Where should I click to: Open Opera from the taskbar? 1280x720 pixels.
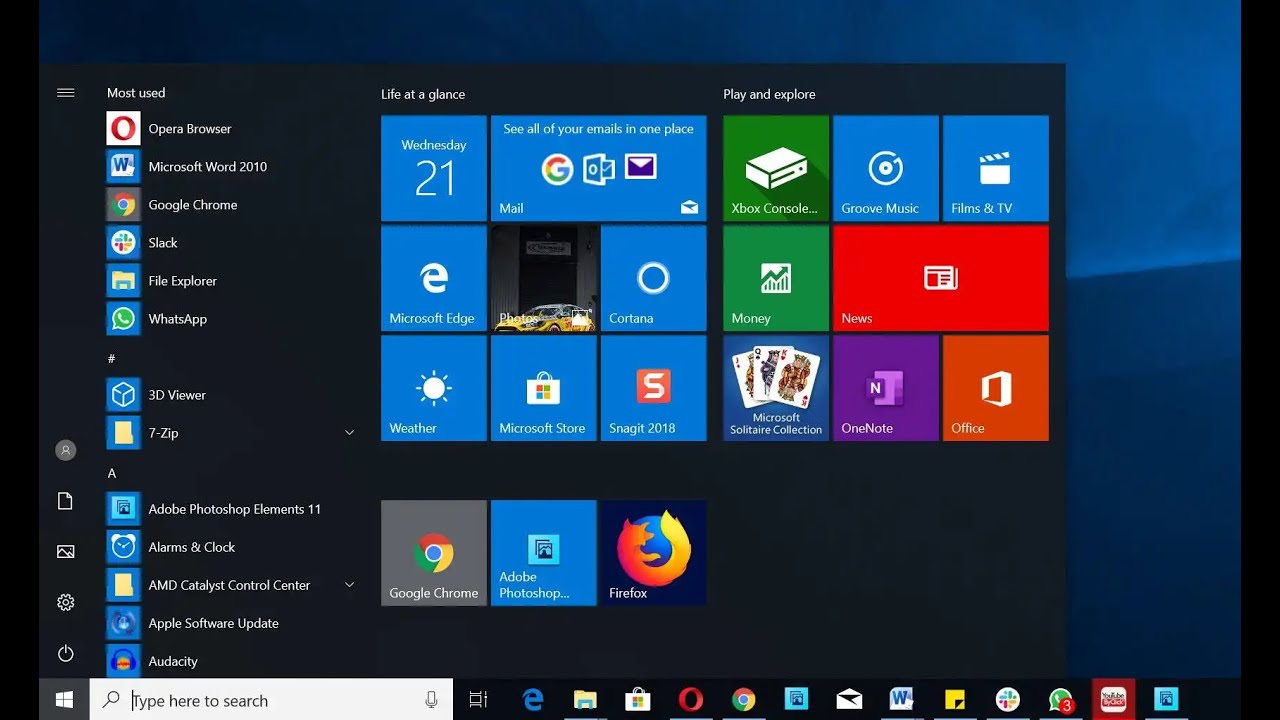(x=690, y=700)
